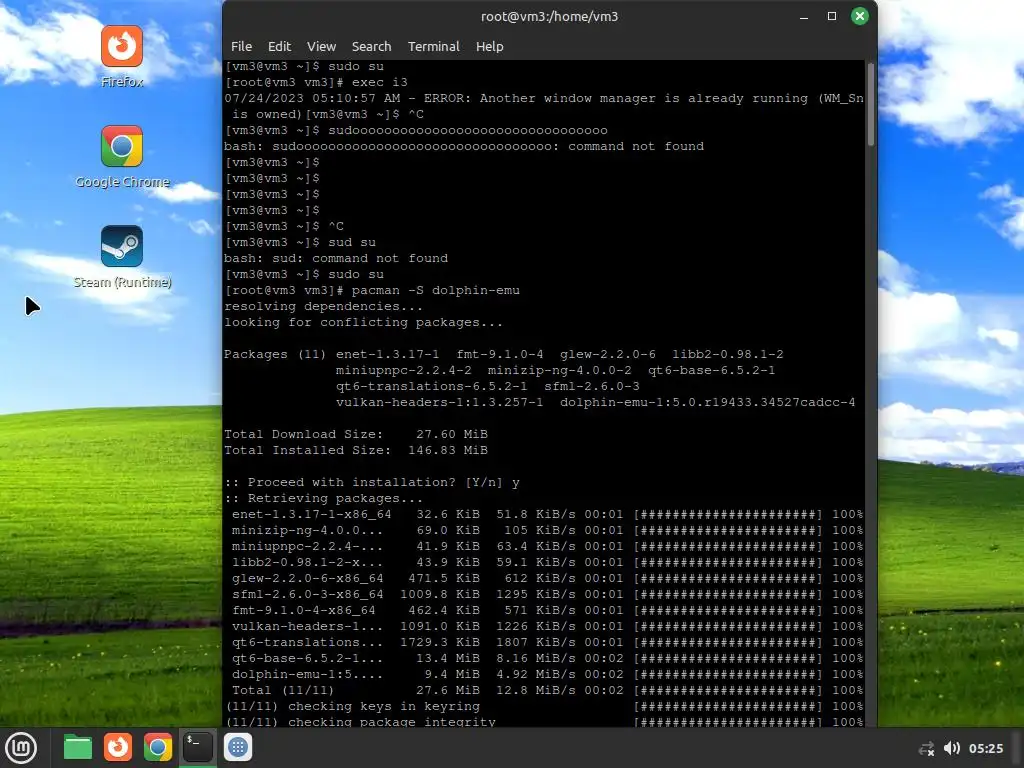The height and width of the screenshot is (768, 1024).
Task: Launch Chrome from the taskbar
Action: [x=157, y=747]
